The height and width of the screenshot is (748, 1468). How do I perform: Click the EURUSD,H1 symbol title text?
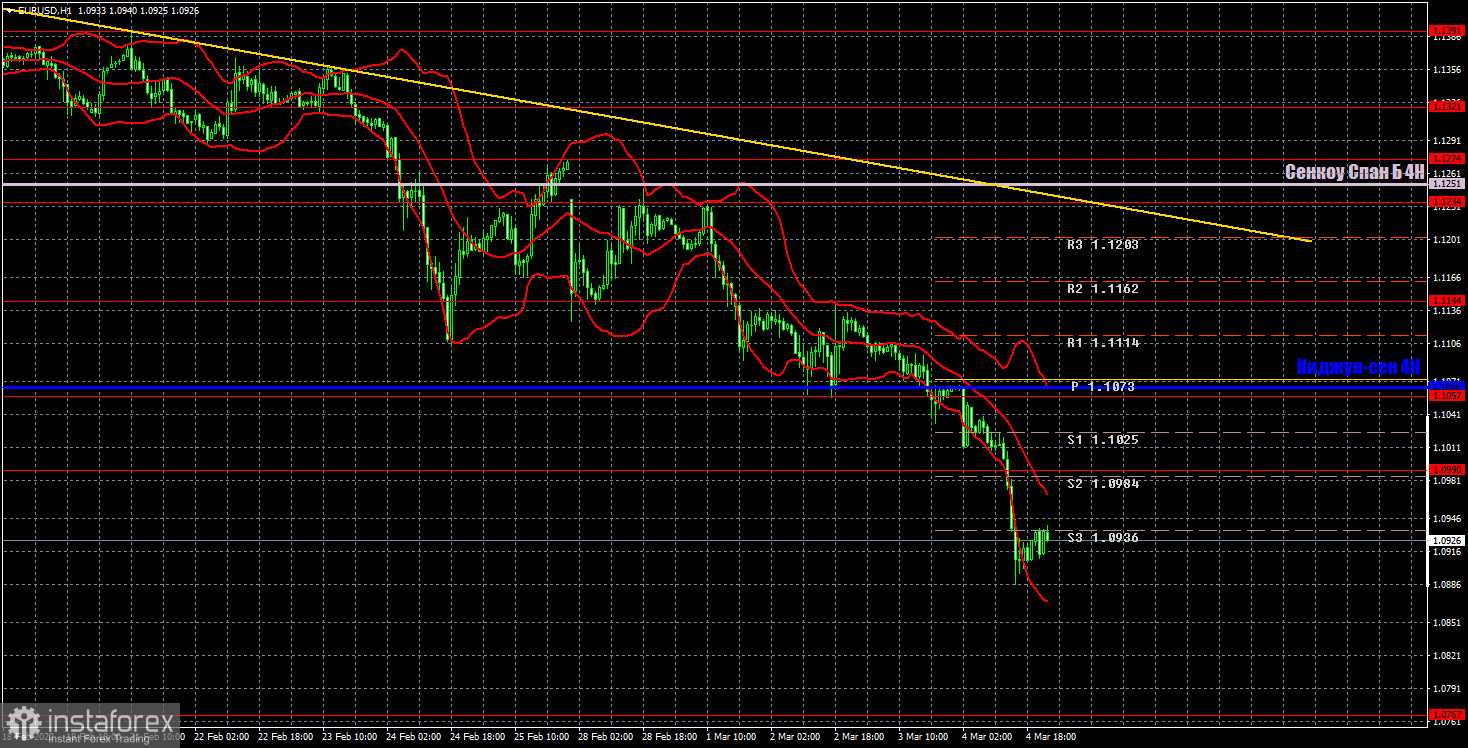[x=43, y=9]
